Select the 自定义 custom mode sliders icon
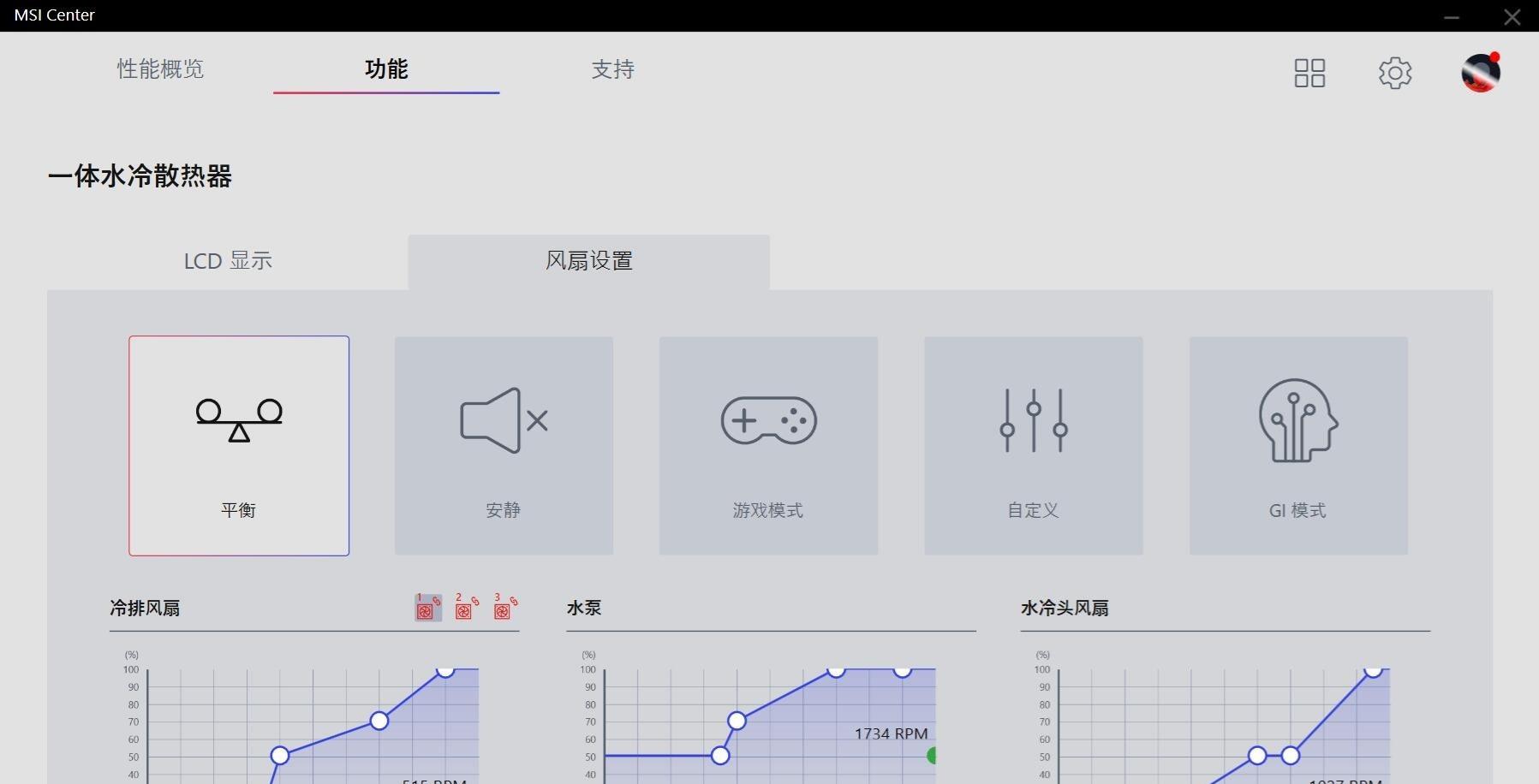Screen dimensions: 1539x784 point(1033,420)
